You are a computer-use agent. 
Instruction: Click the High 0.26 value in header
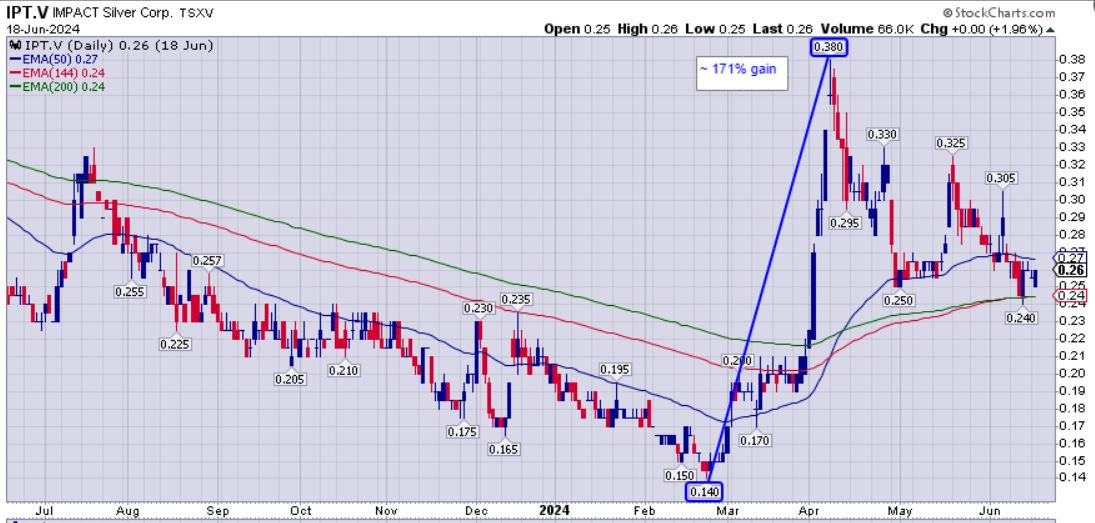pyautogui.click(x=645, y=29)
